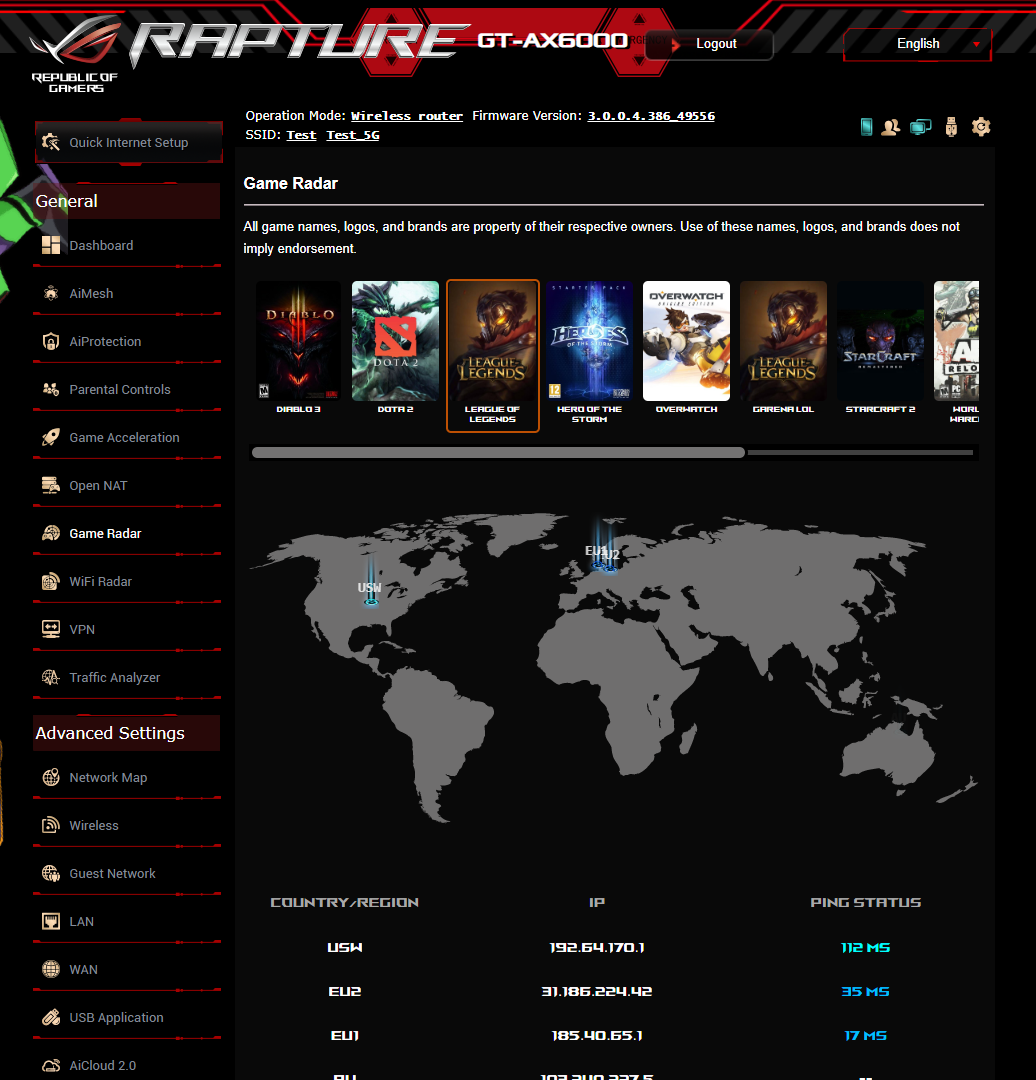Click the AiProtection shield icon
The image size is (1036, 1080).
51,342
